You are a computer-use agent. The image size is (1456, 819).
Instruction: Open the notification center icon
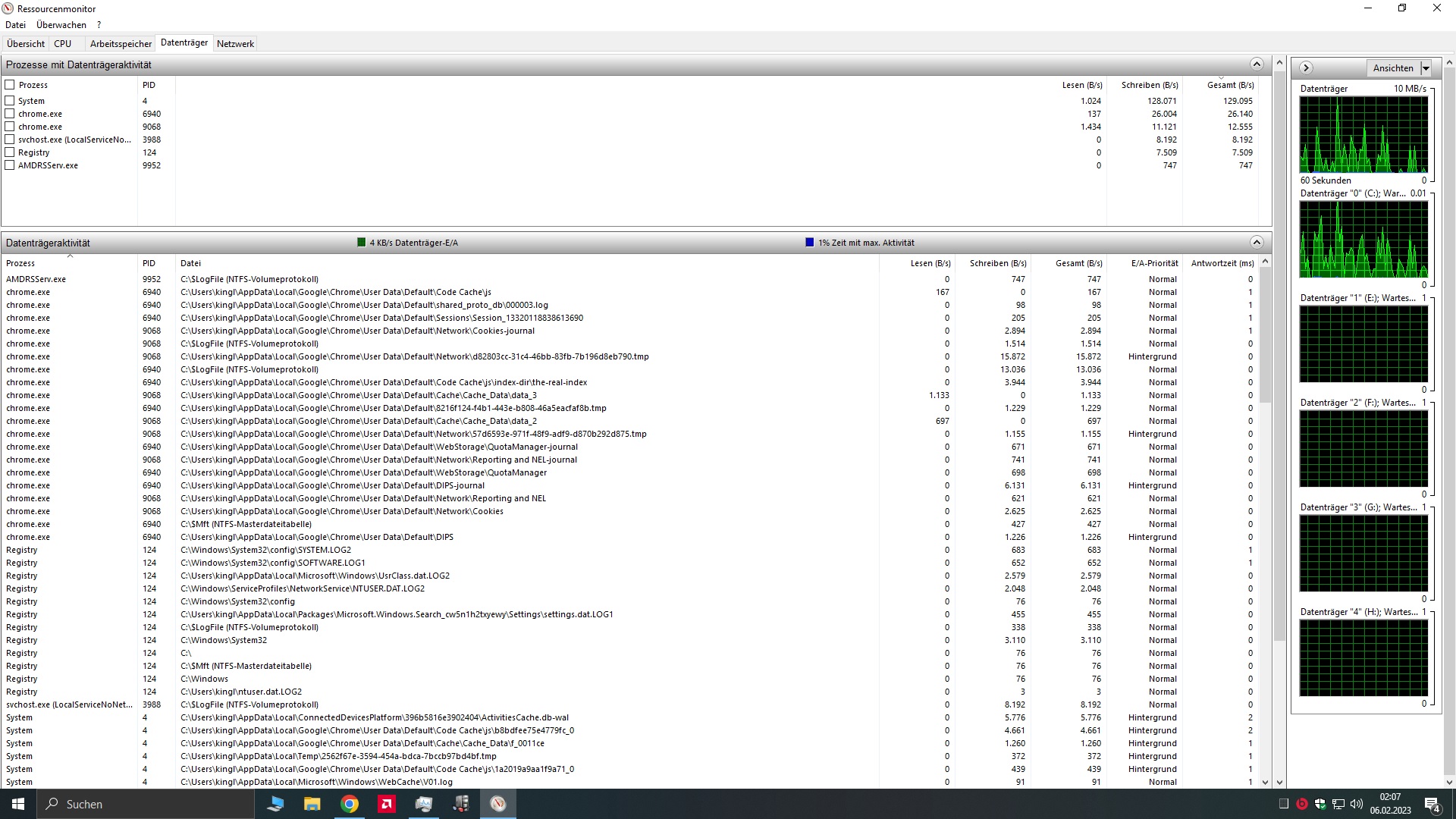click(1432, 804)
